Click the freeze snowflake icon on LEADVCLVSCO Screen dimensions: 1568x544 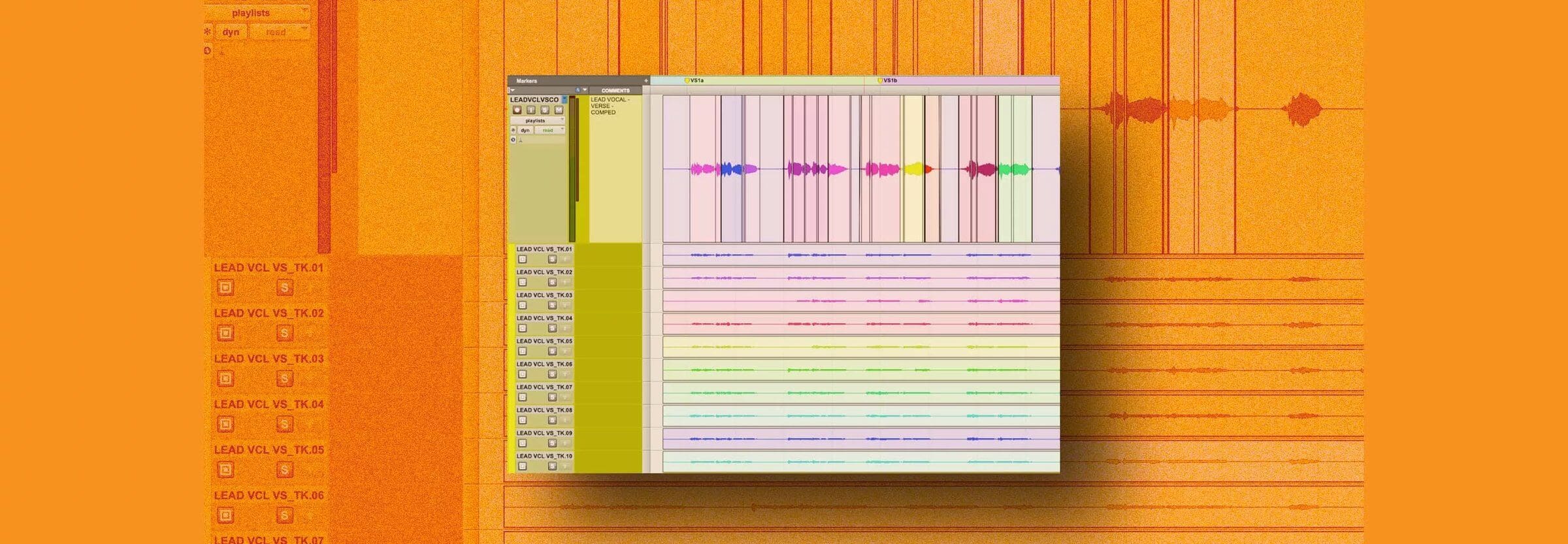point(513,130)
